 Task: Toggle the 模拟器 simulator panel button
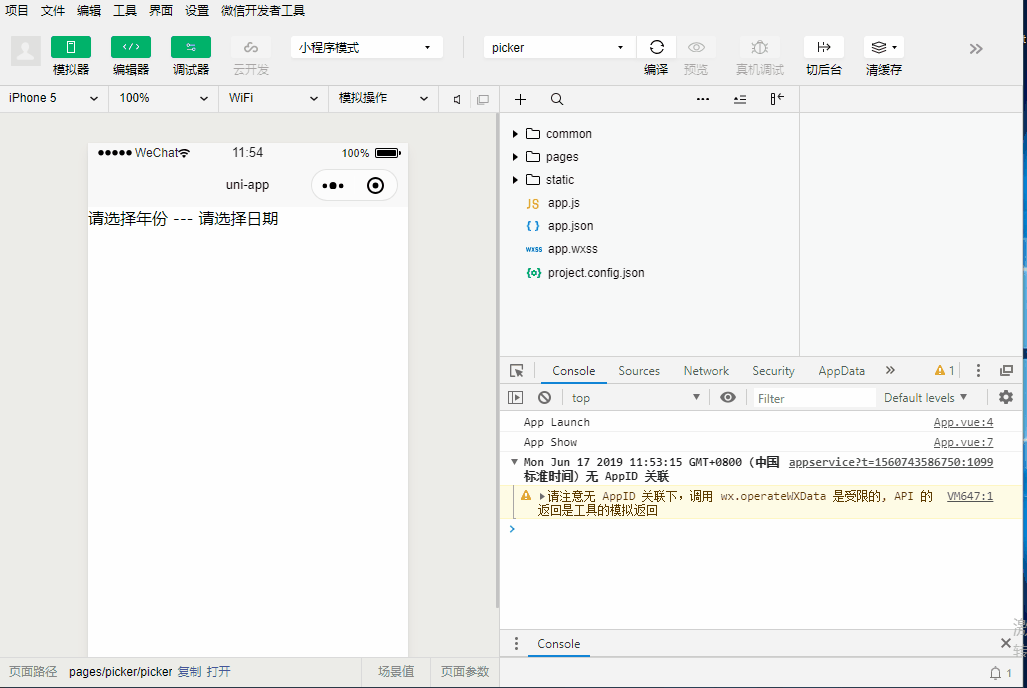(71, 47)
